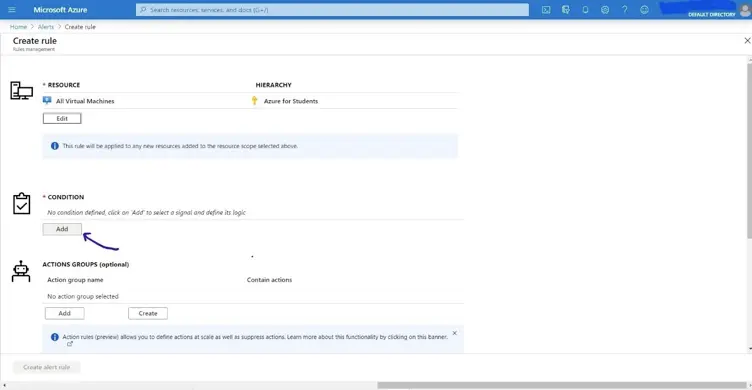Click the HIERARCHY heading

[273, 85]
